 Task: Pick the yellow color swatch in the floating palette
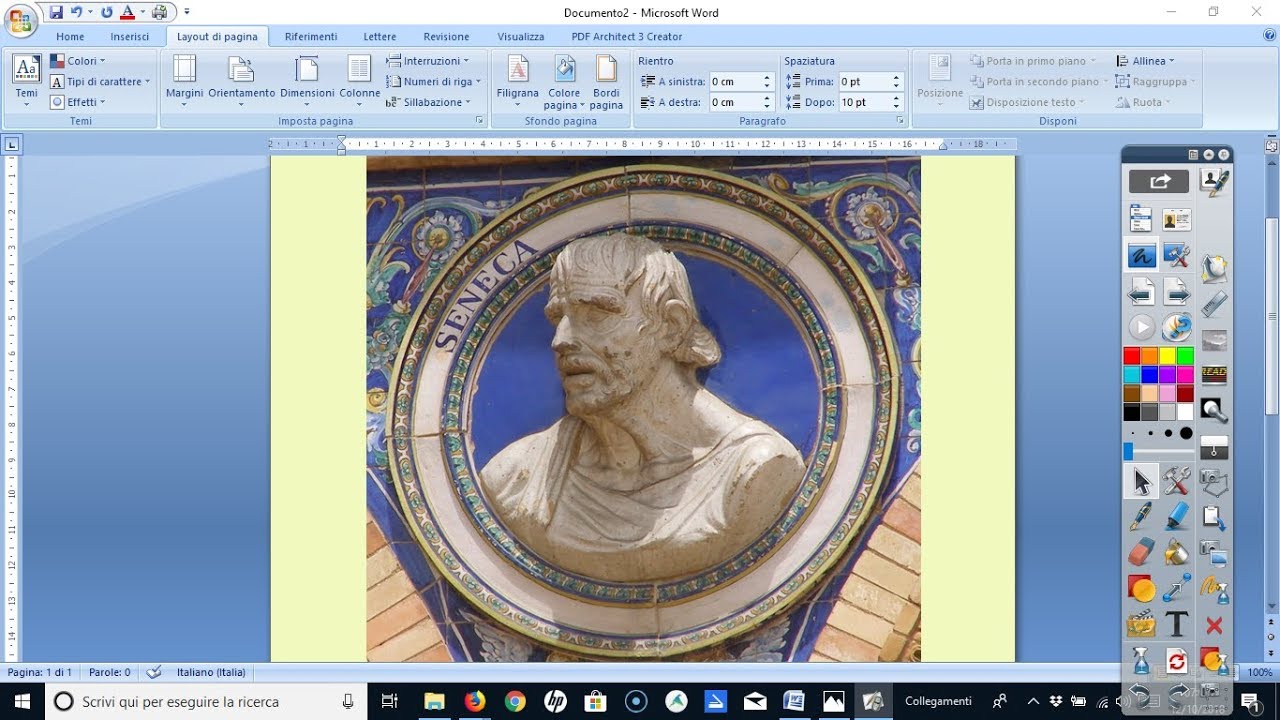coord(1168,356)
